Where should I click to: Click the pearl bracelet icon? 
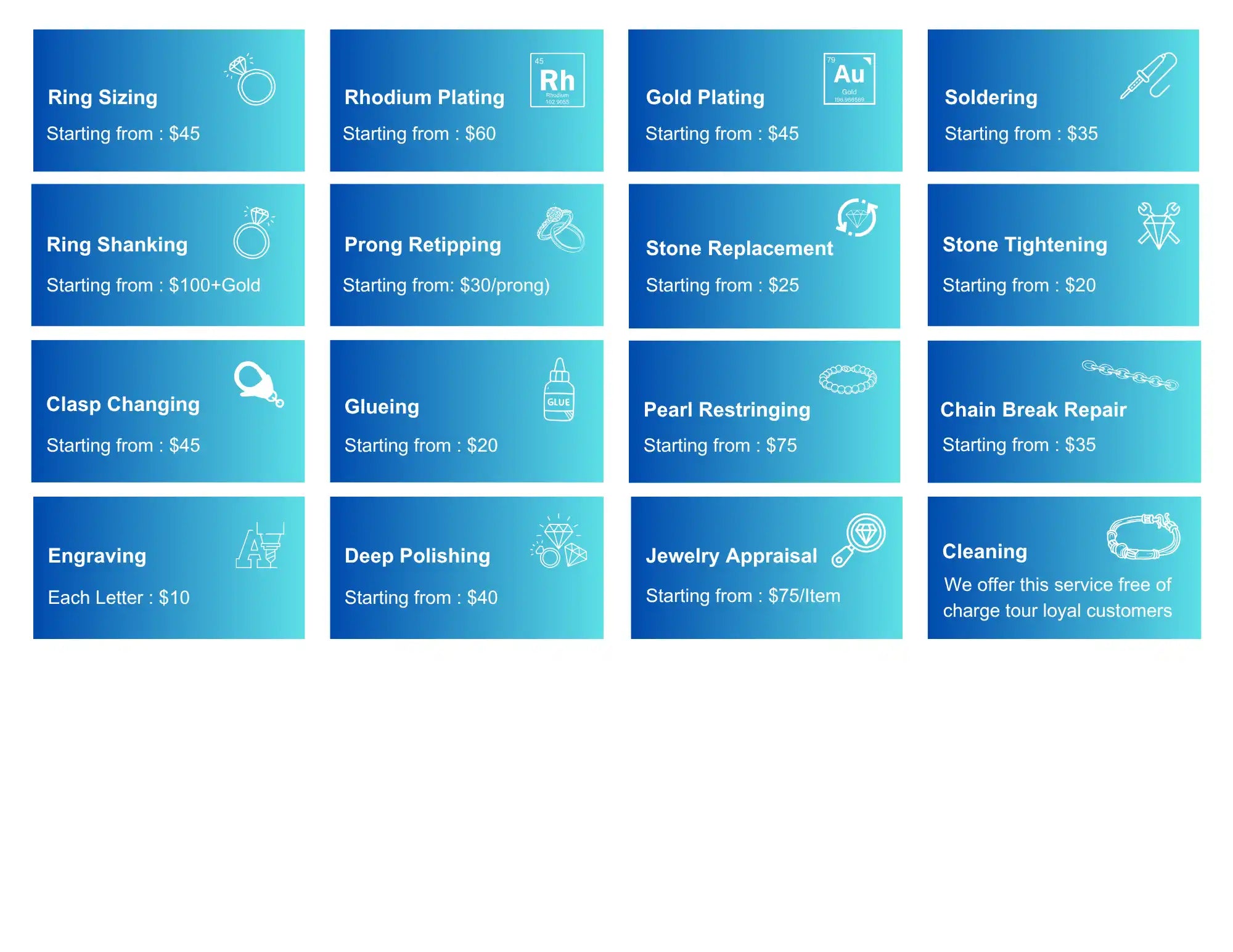tap(848, 379)
